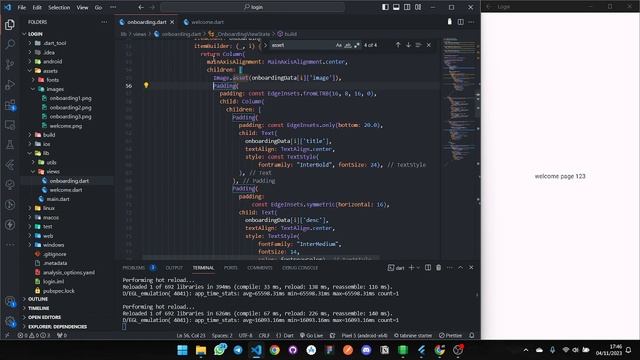Viewport: 640px width, 360px height.
Task: Maximize the panel with the chevron-up icon
Action: click(x=460, y=268)
